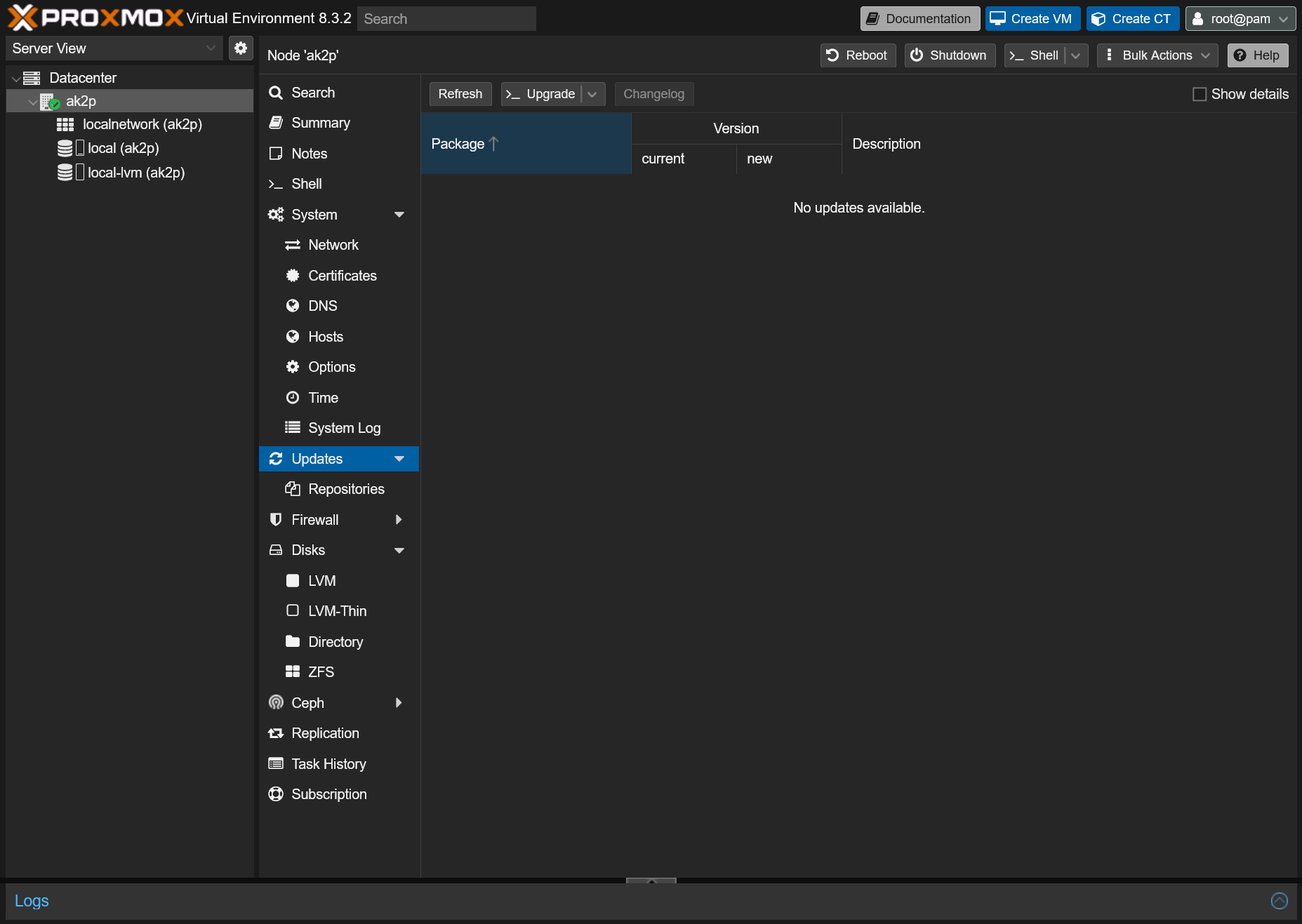Click the Notes sticky-note icon
The height and width of the screenshot is (924, 1302).
click(x=276, y=154)
